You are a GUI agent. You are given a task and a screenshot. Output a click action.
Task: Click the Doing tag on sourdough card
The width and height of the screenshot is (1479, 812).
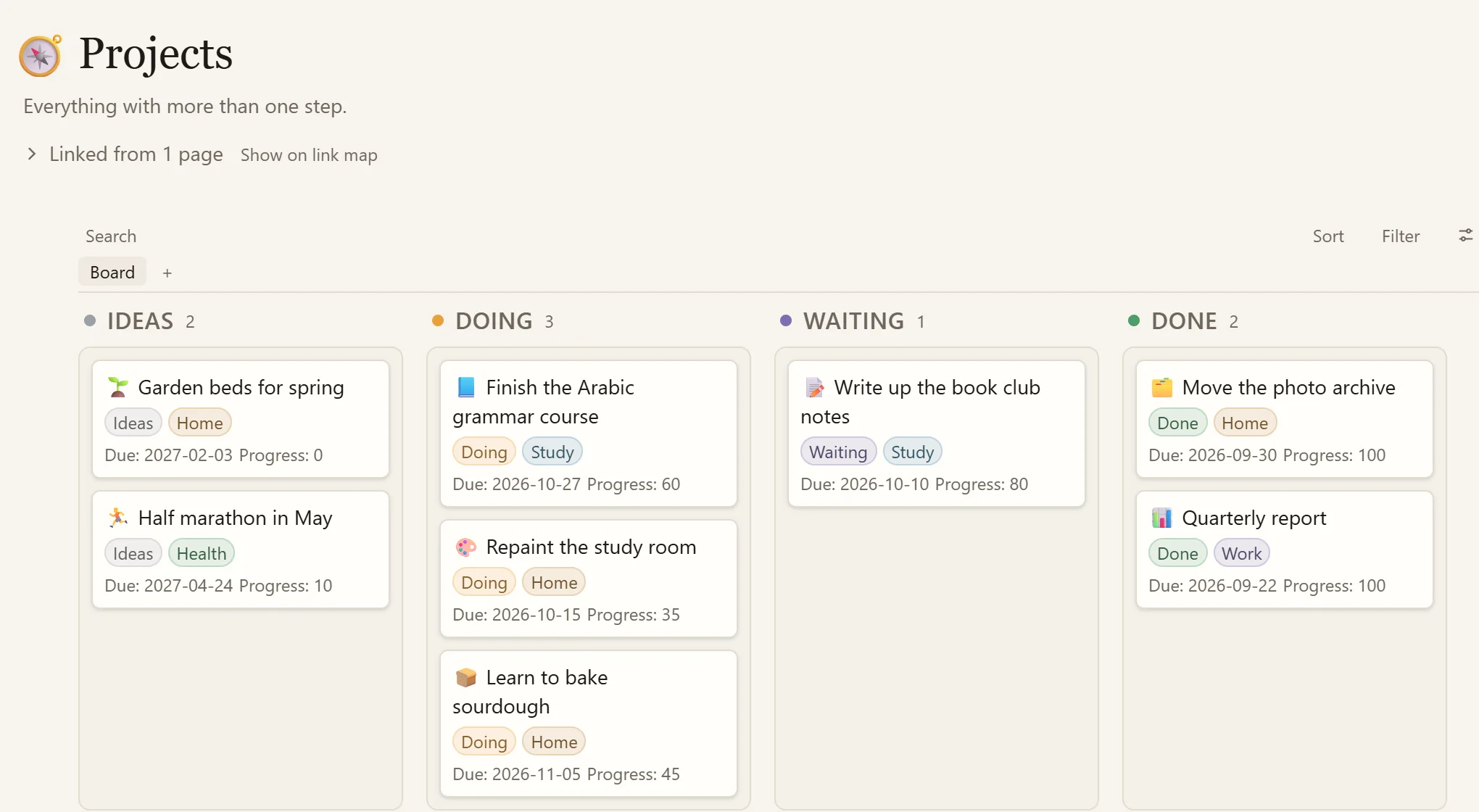[484, 742]
